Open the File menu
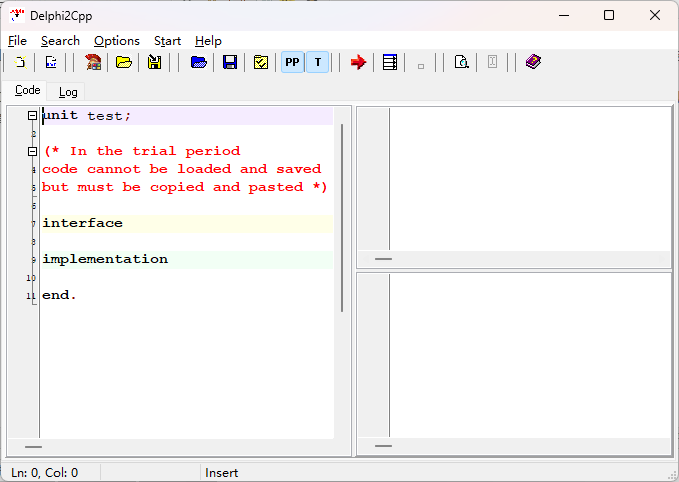679x482 pixels. pyautogui.click(x=17, y=41)
